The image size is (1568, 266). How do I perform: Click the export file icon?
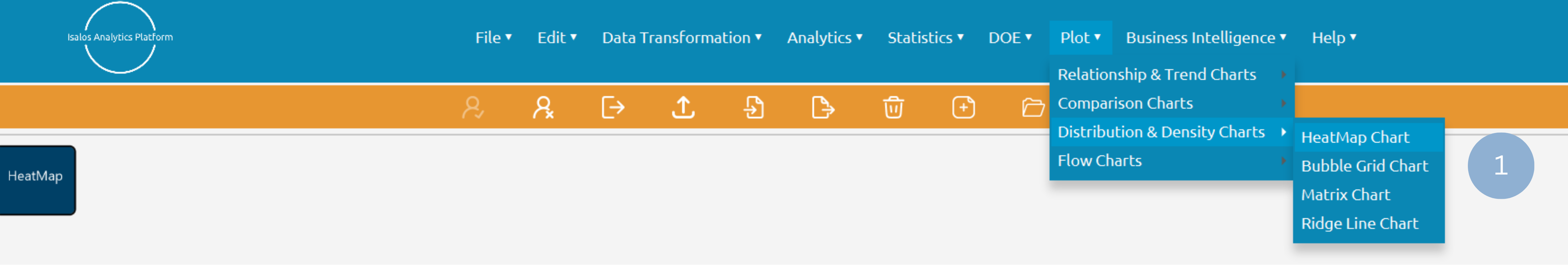[823, 108]
